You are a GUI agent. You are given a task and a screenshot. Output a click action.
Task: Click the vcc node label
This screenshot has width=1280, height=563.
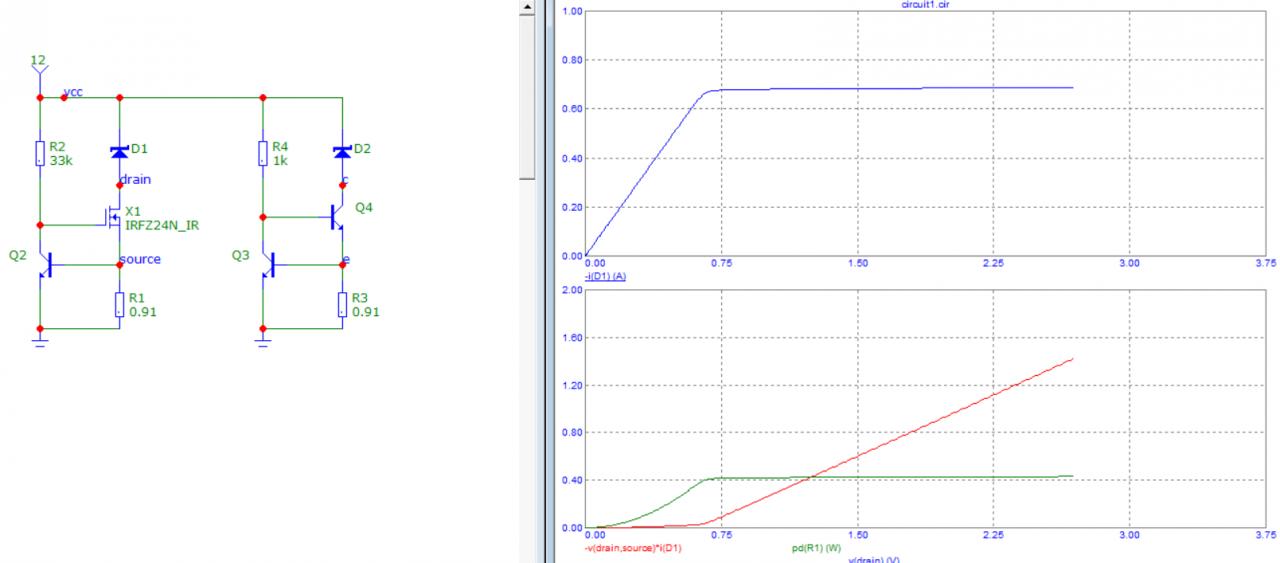(73, 91)
